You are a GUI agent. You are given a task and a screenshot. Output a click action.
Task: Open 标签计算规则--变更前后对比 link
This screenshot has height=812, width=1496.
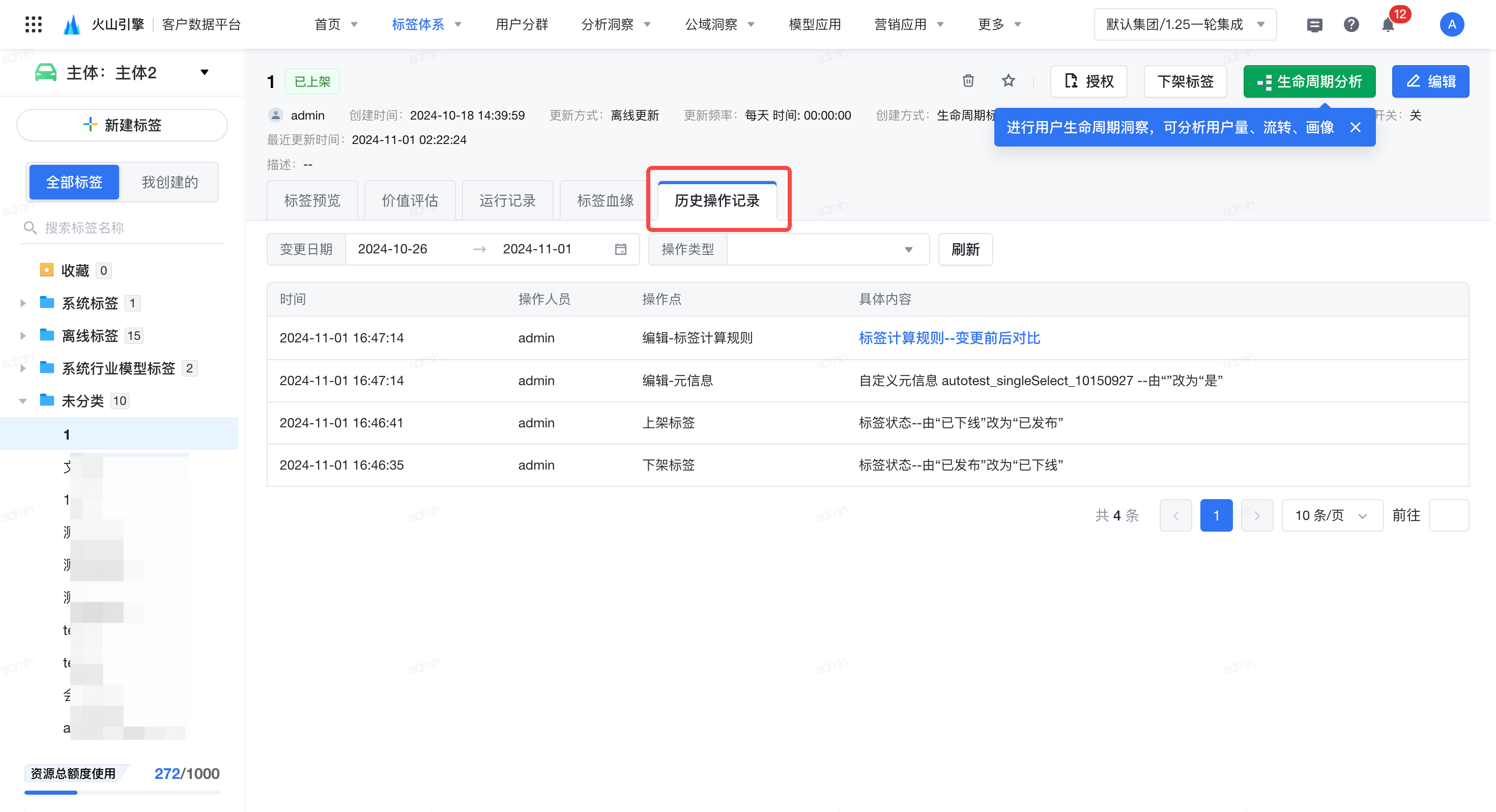tap(949, 337)
